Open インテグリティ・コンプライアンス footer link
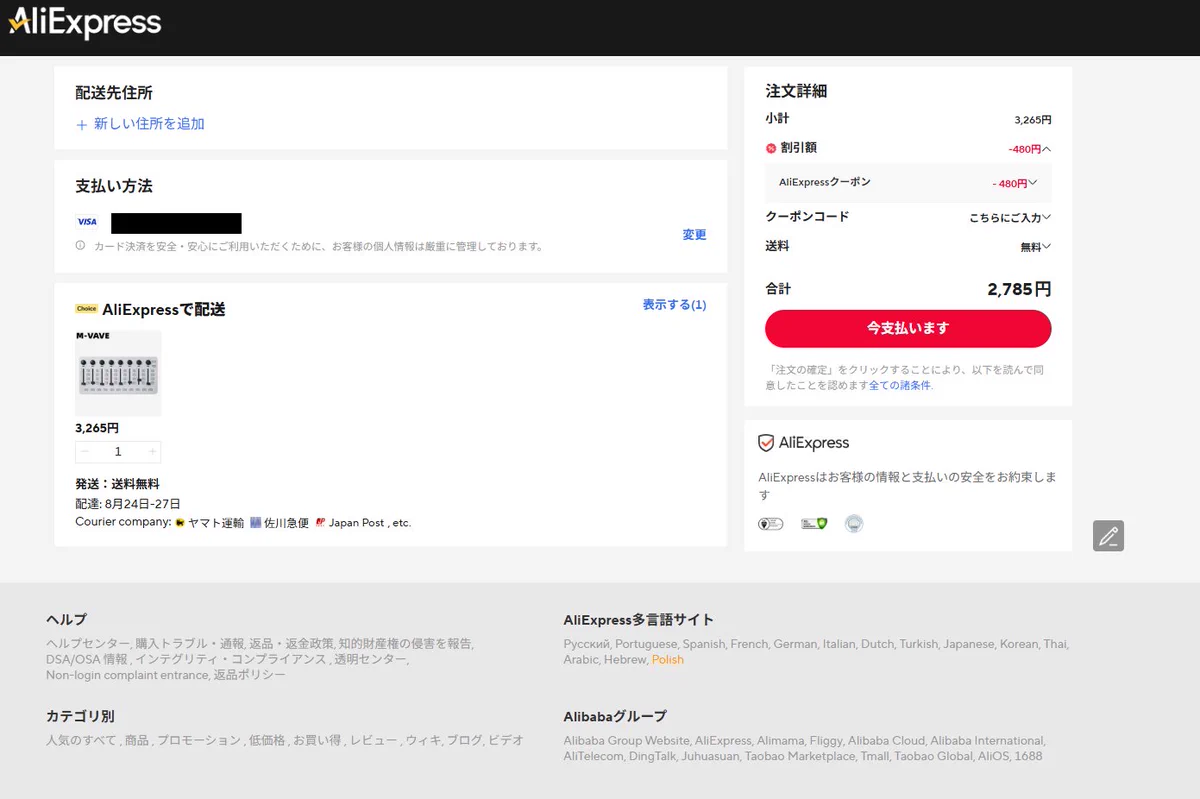Viewport: 1200px width, 799px height. [x=230, y=660]
